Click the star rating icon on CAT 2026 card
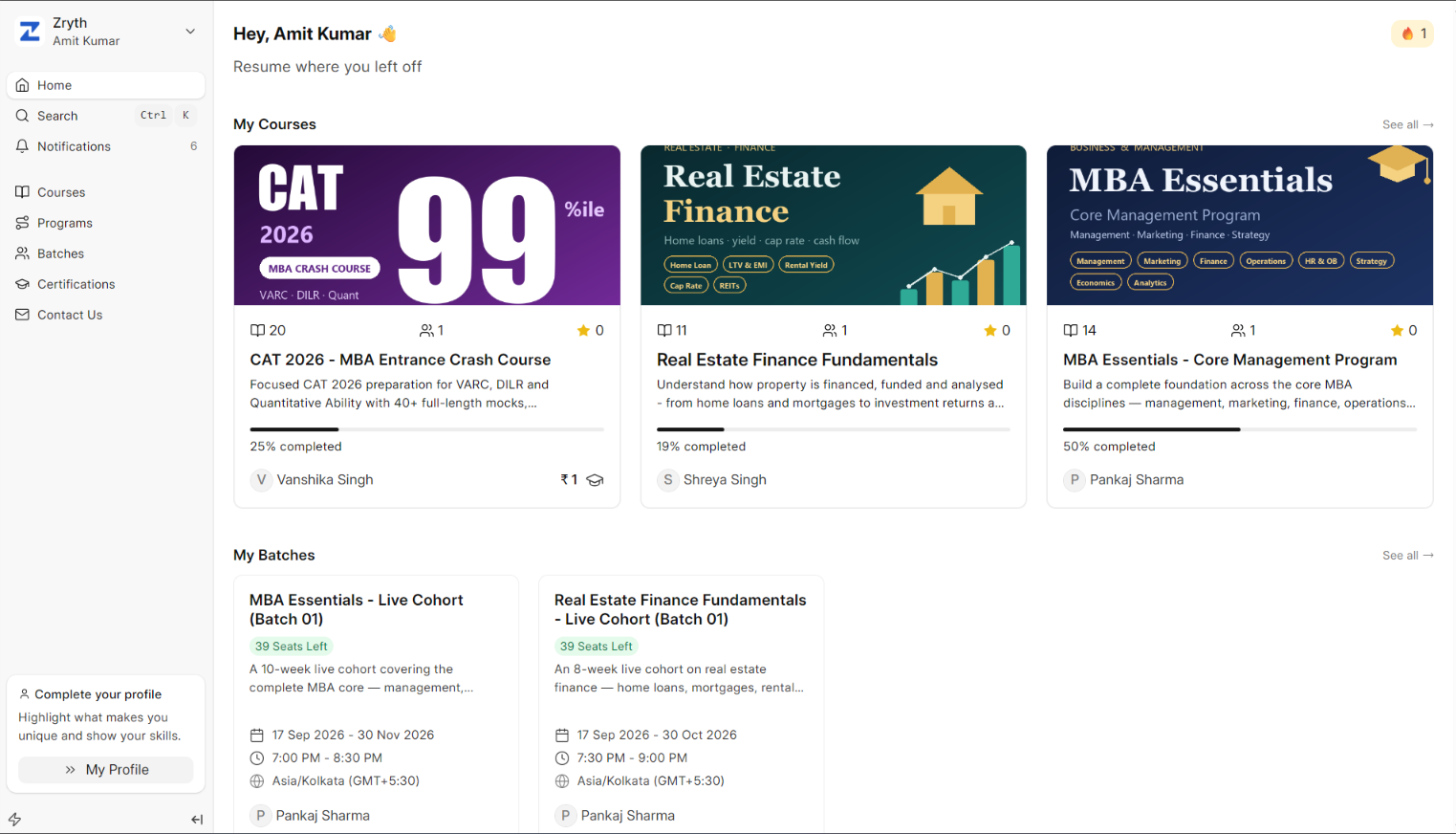 point(583,330)
